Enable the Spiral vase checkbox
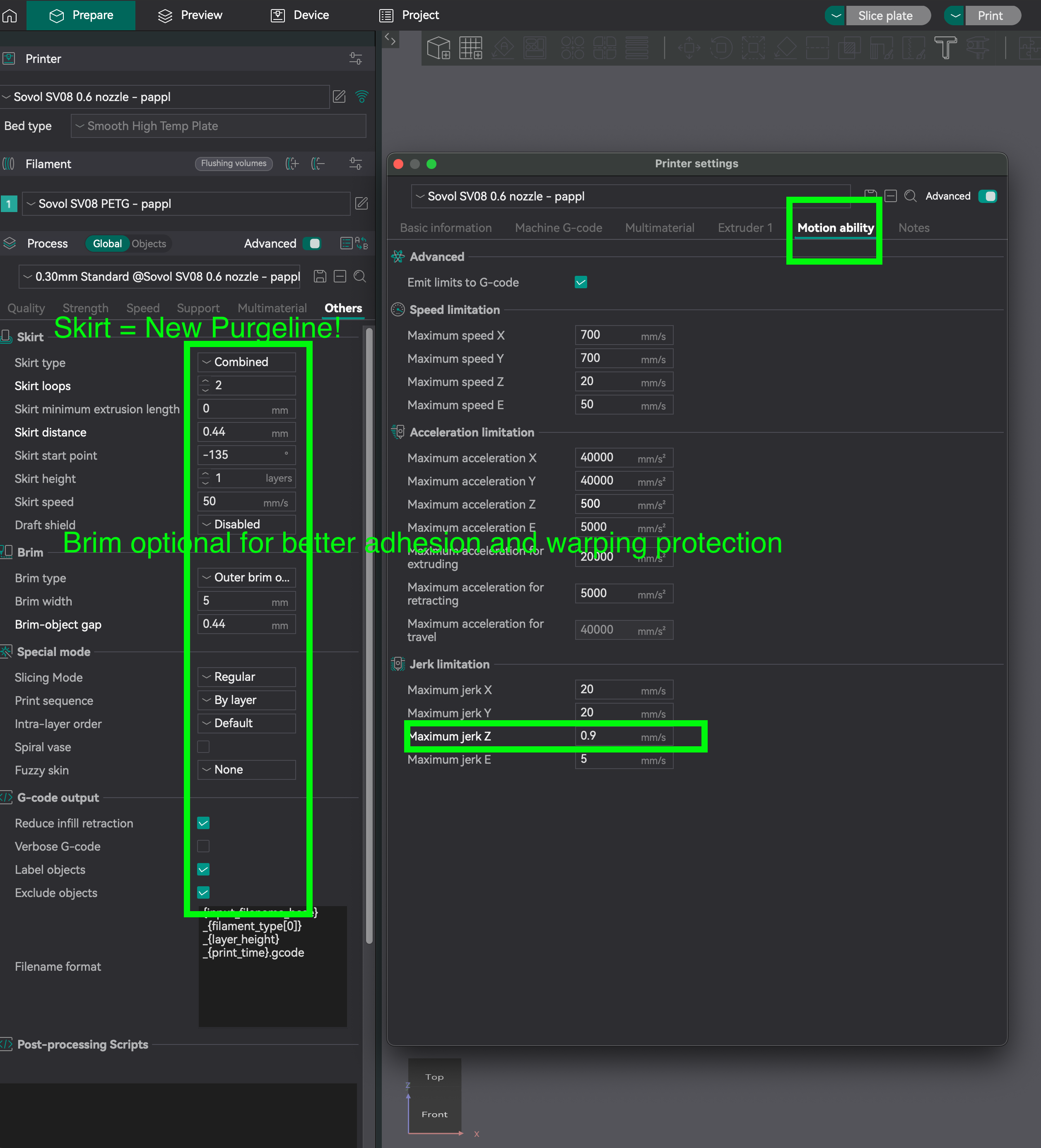1041x1148 pixels. (203, 747)
